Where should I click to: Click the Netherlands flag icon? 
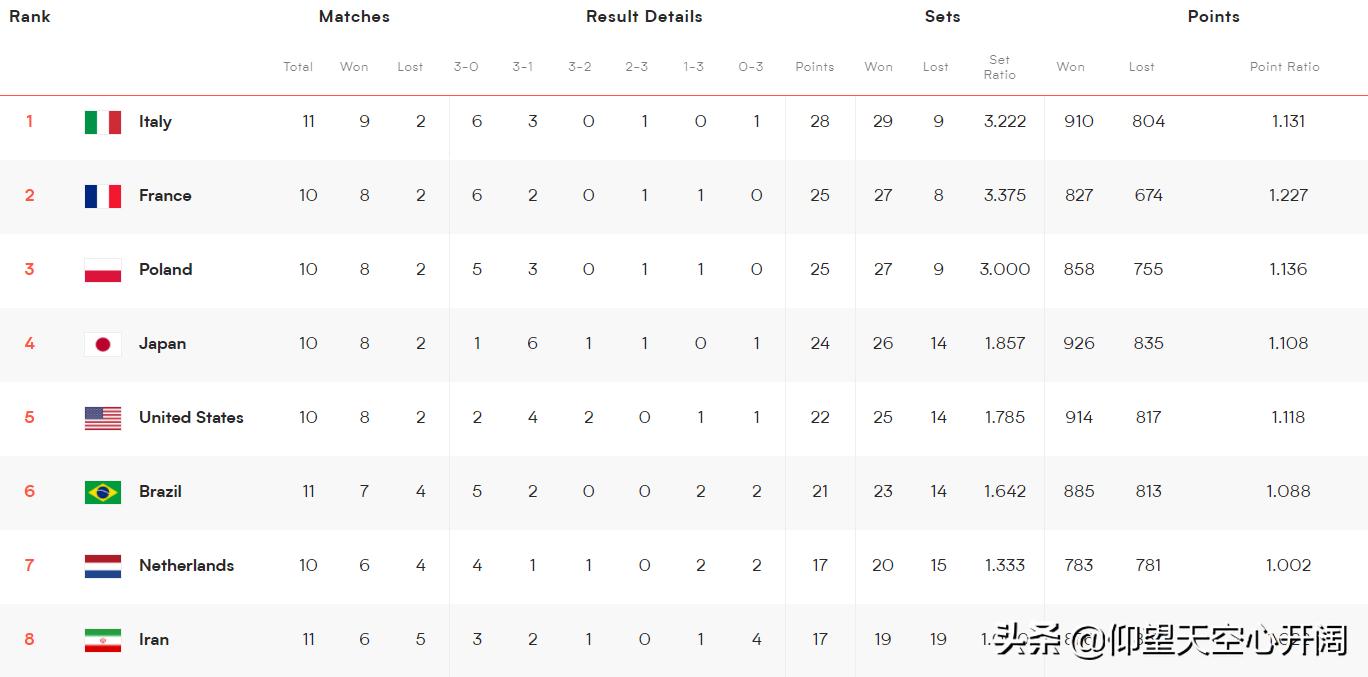(103, 566)
